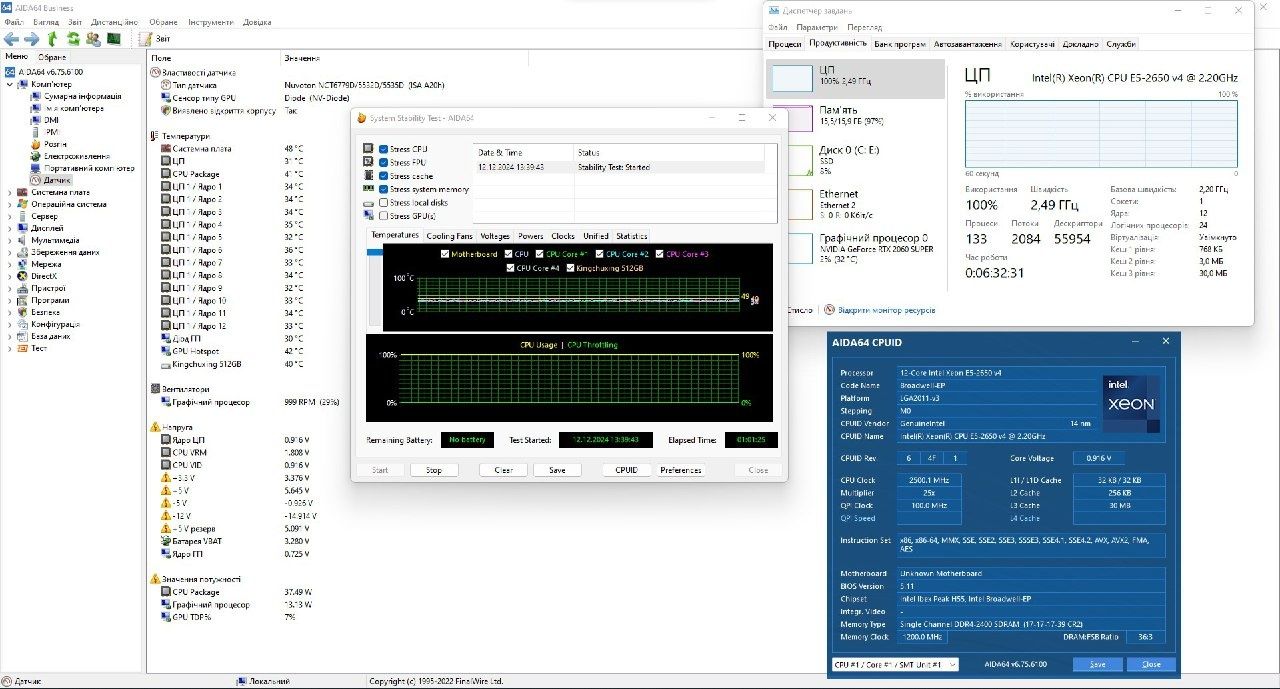This screenshot has height=689, width=1280.
Task: Open Служби tab in Task Manager
Action: click(1121, 44)
